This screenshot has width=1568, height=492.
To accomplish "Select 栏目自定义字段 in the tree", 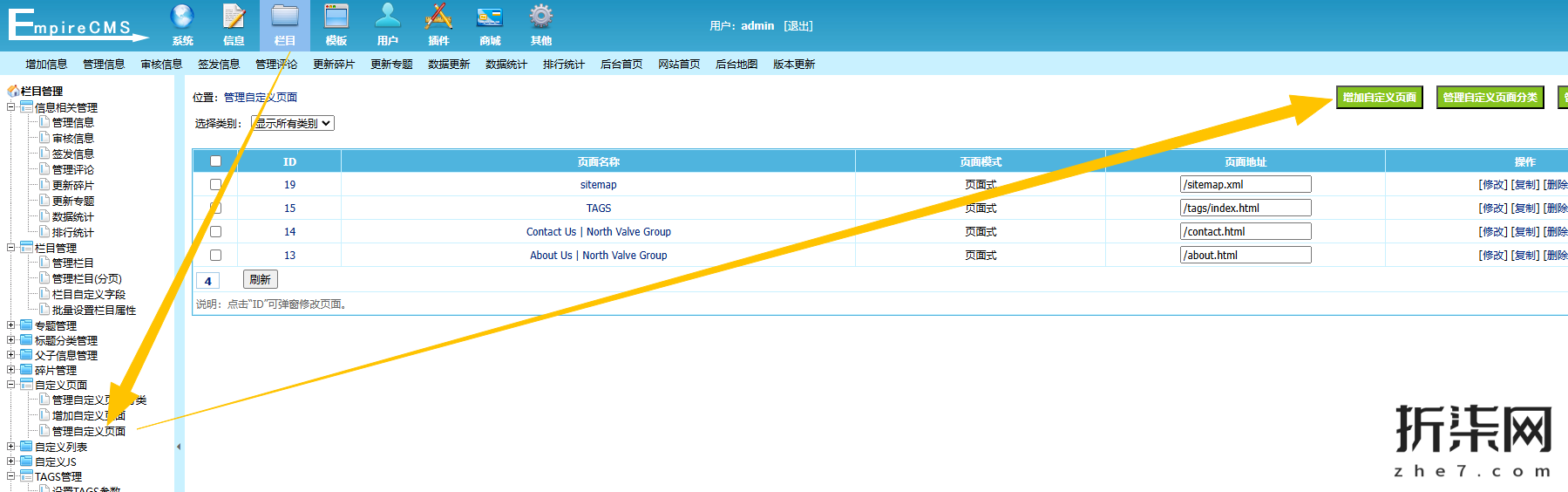I will [x=89, y=295].
